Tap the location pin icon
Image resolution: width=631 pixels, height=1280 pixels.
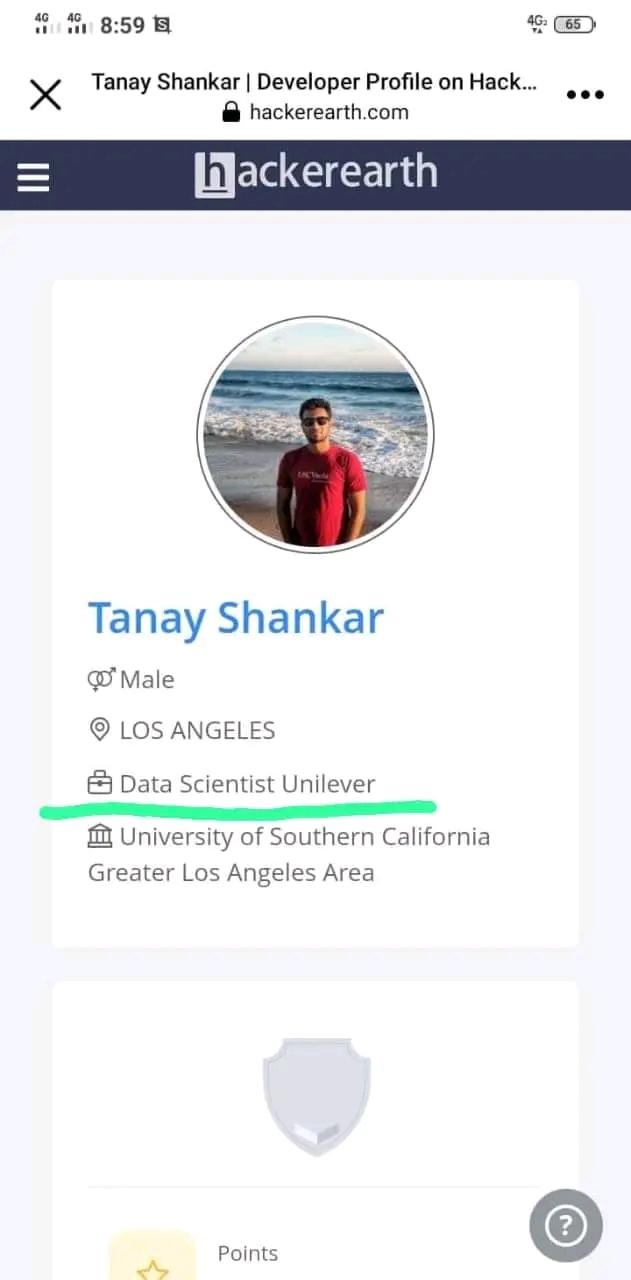(100, 731)
